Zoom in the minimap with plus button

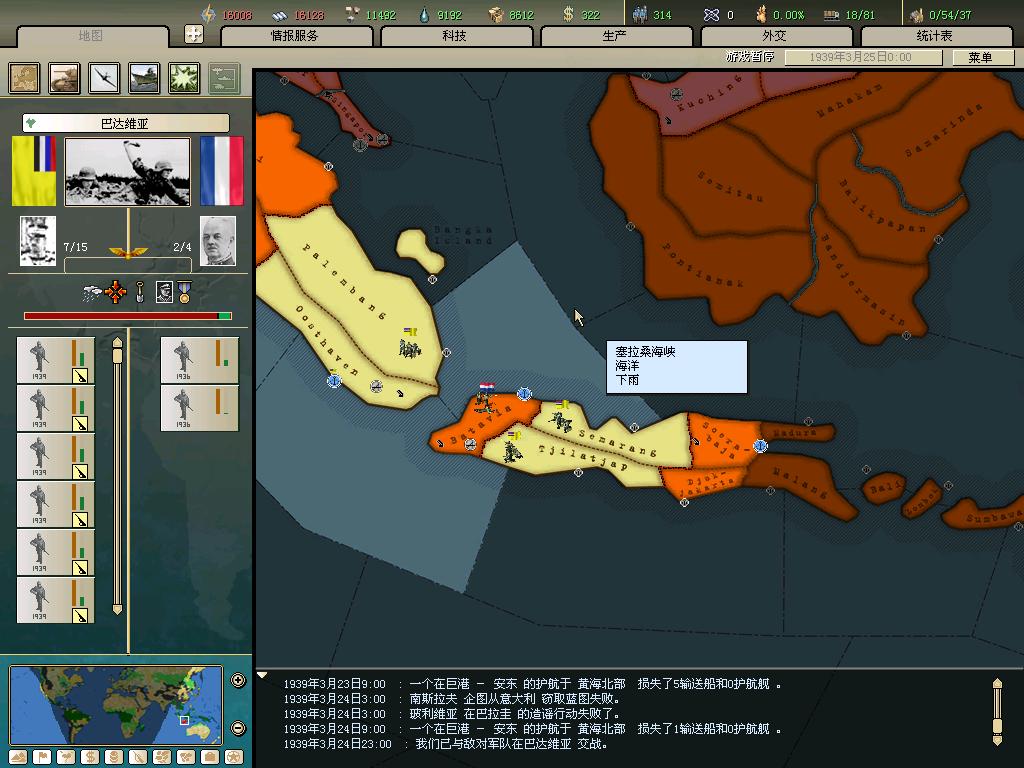point(238,680)
